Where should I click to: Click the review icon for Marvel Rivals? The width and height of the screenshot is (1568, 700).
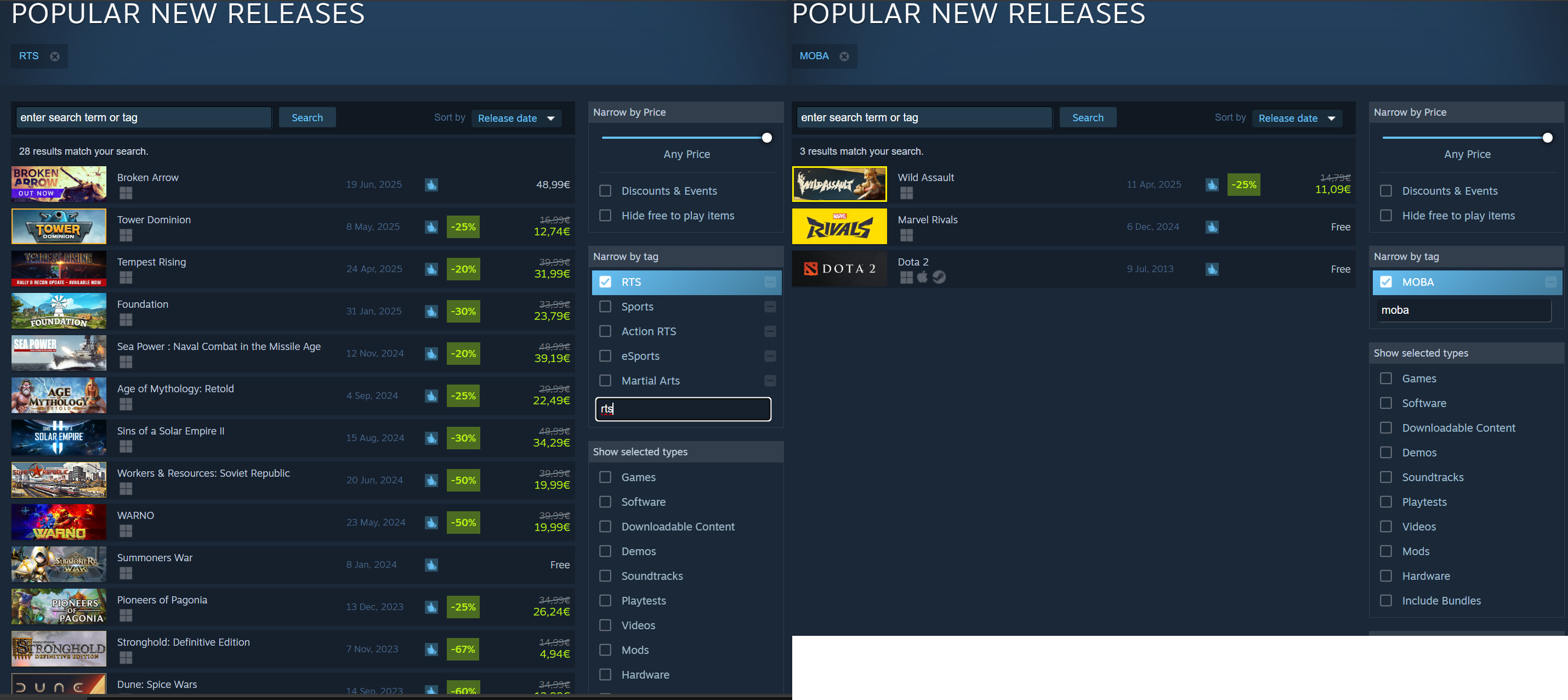(1212, 227)
